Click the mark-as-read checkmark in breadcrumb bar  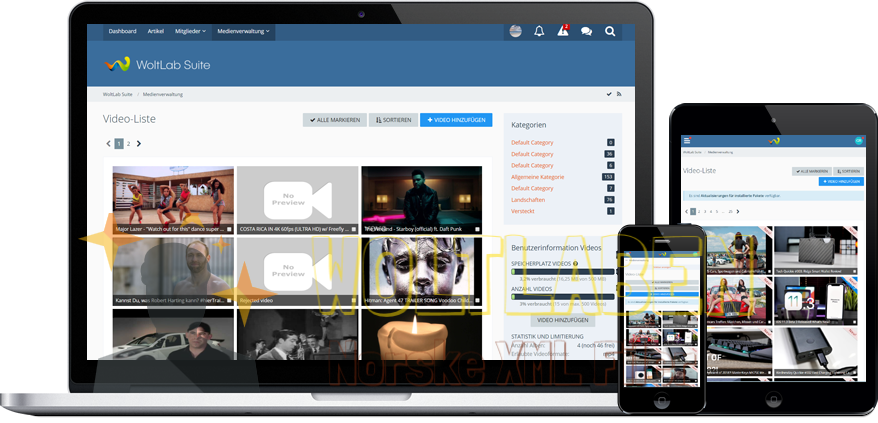coord(608,94)
